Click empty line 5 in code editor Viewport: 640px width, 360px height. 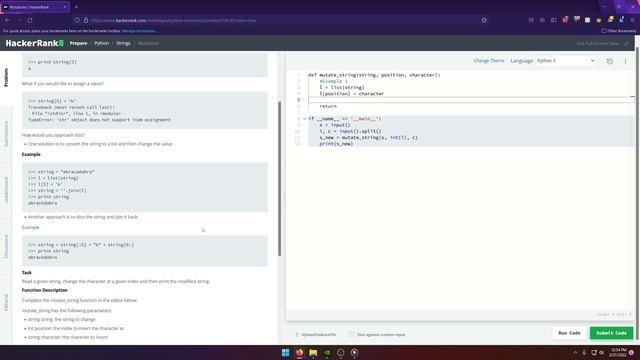471,100
